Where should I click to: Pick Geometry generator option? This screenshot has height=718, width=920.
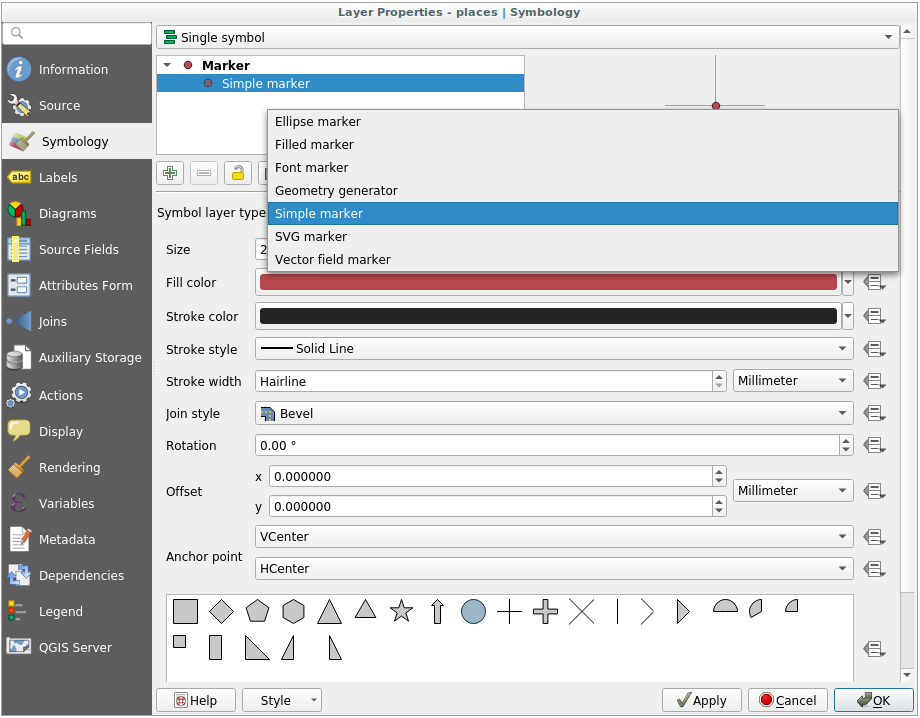(x=336, y=190)
